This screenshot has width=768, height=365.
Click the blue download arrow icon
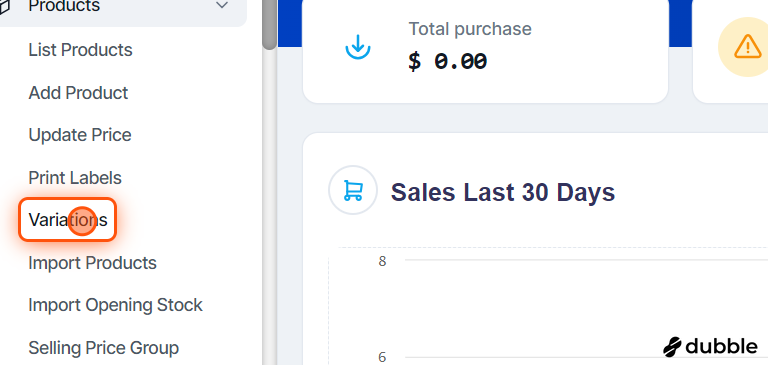pos(358,47)
